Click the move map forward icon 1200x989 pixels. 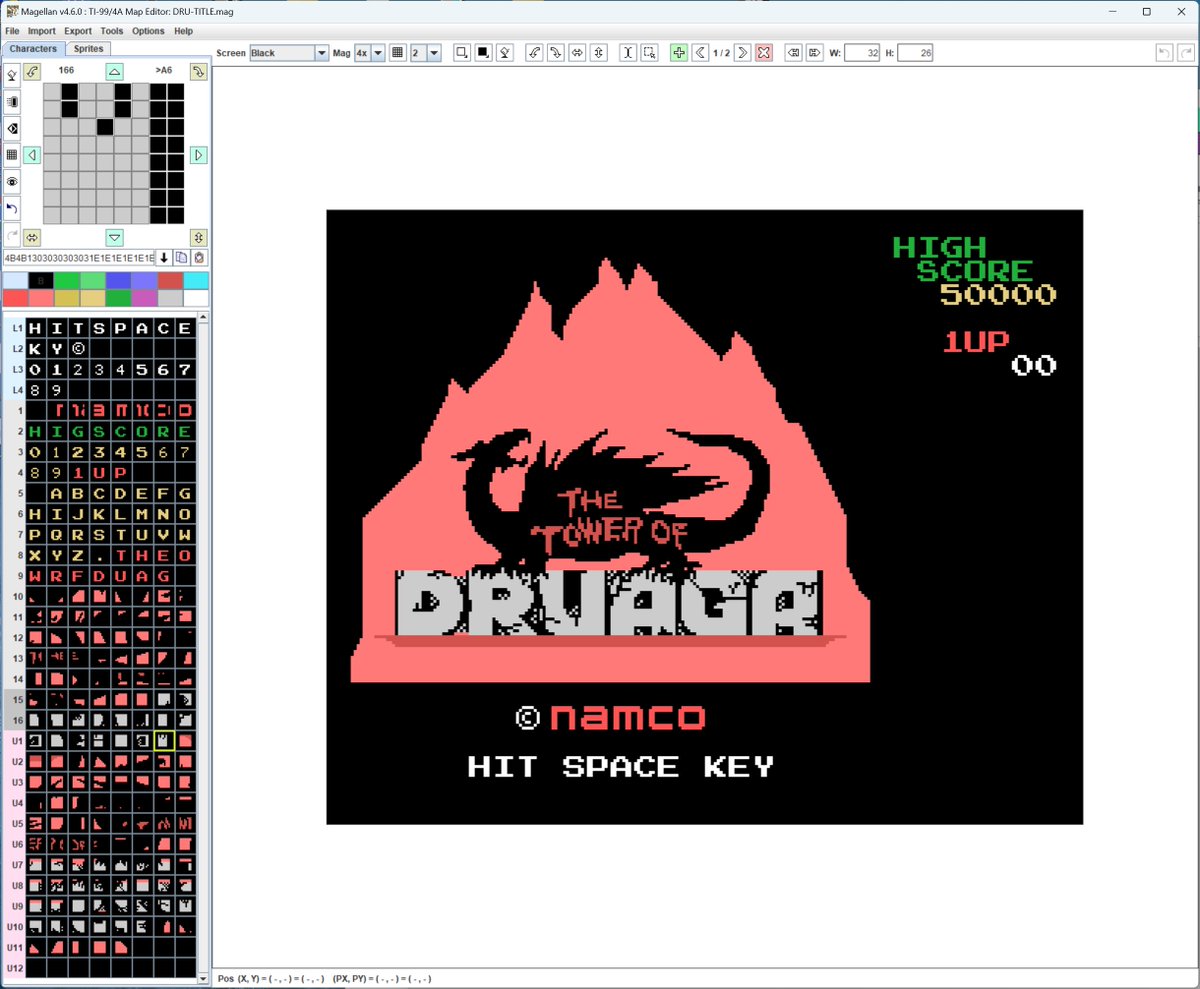click(x=815, y=53)
